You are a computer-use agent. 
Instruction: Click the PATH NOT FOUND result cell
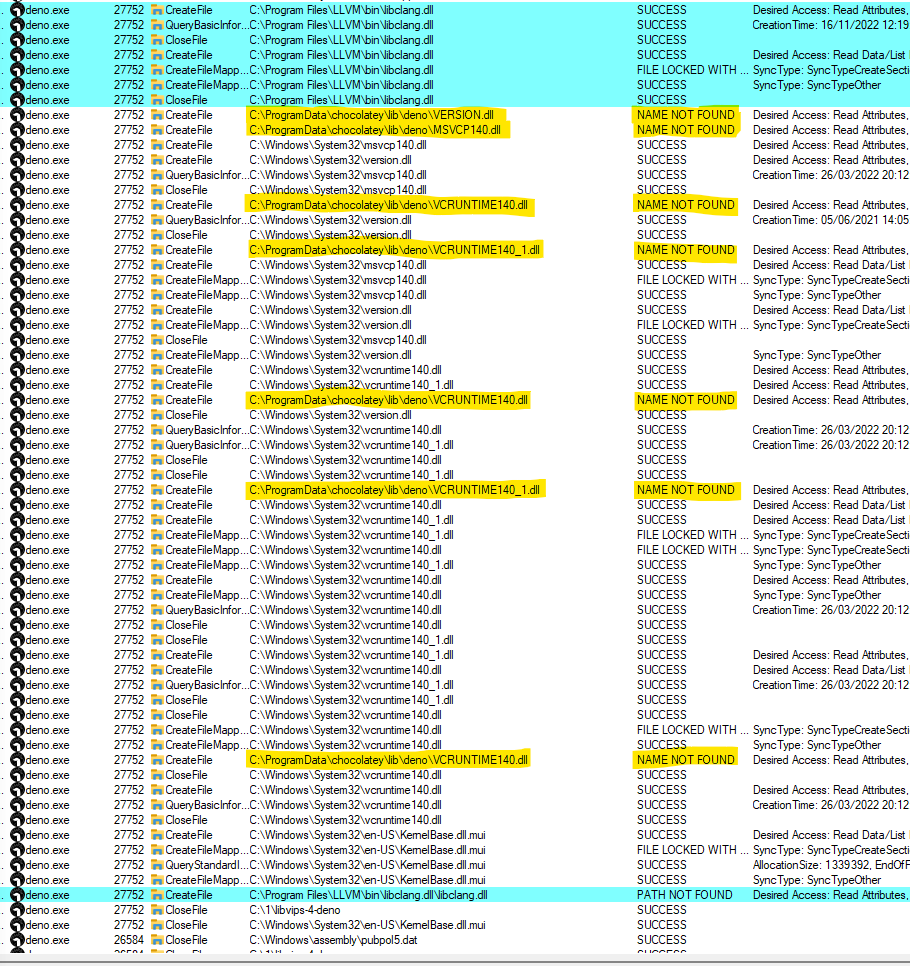[x=685, y=895]
